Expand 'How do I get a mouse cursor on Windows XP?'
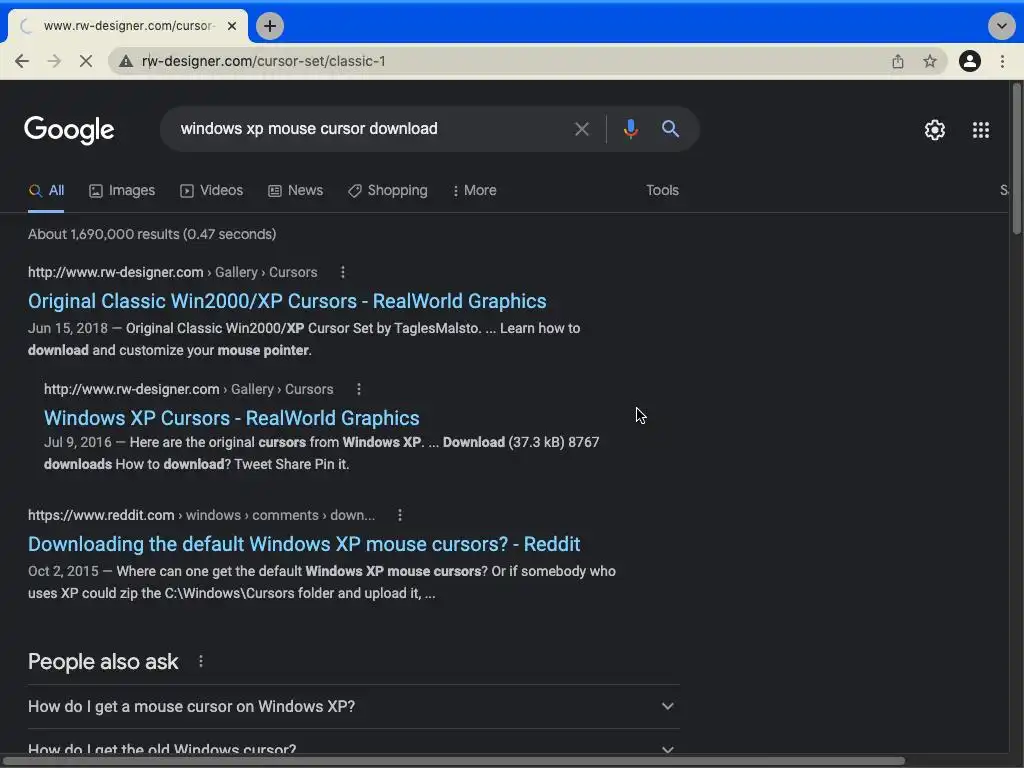Screen dimensions: 1024x768 point(353,707)
